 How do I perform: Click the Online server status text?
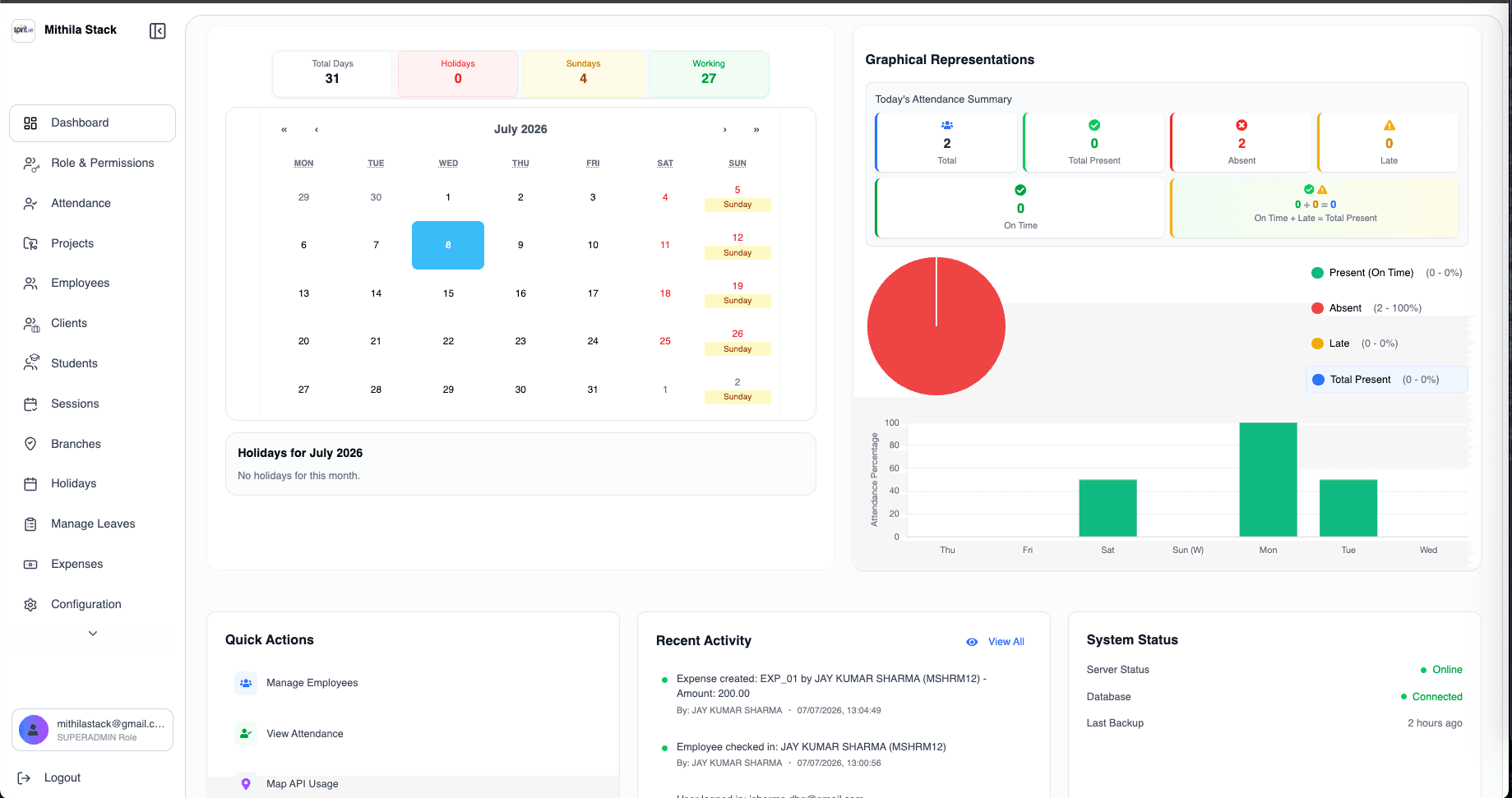[1447, 670]
